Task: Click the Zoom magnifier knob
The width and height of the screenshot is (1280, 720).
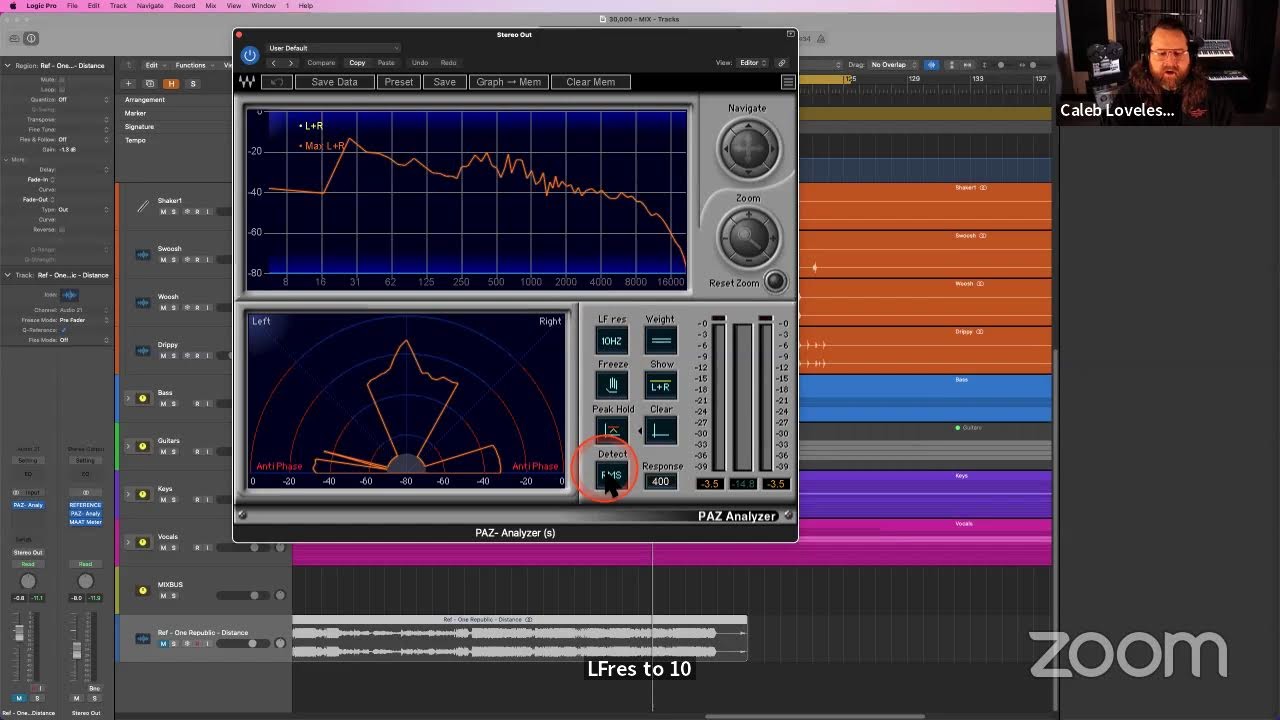Action: point(748,238)
